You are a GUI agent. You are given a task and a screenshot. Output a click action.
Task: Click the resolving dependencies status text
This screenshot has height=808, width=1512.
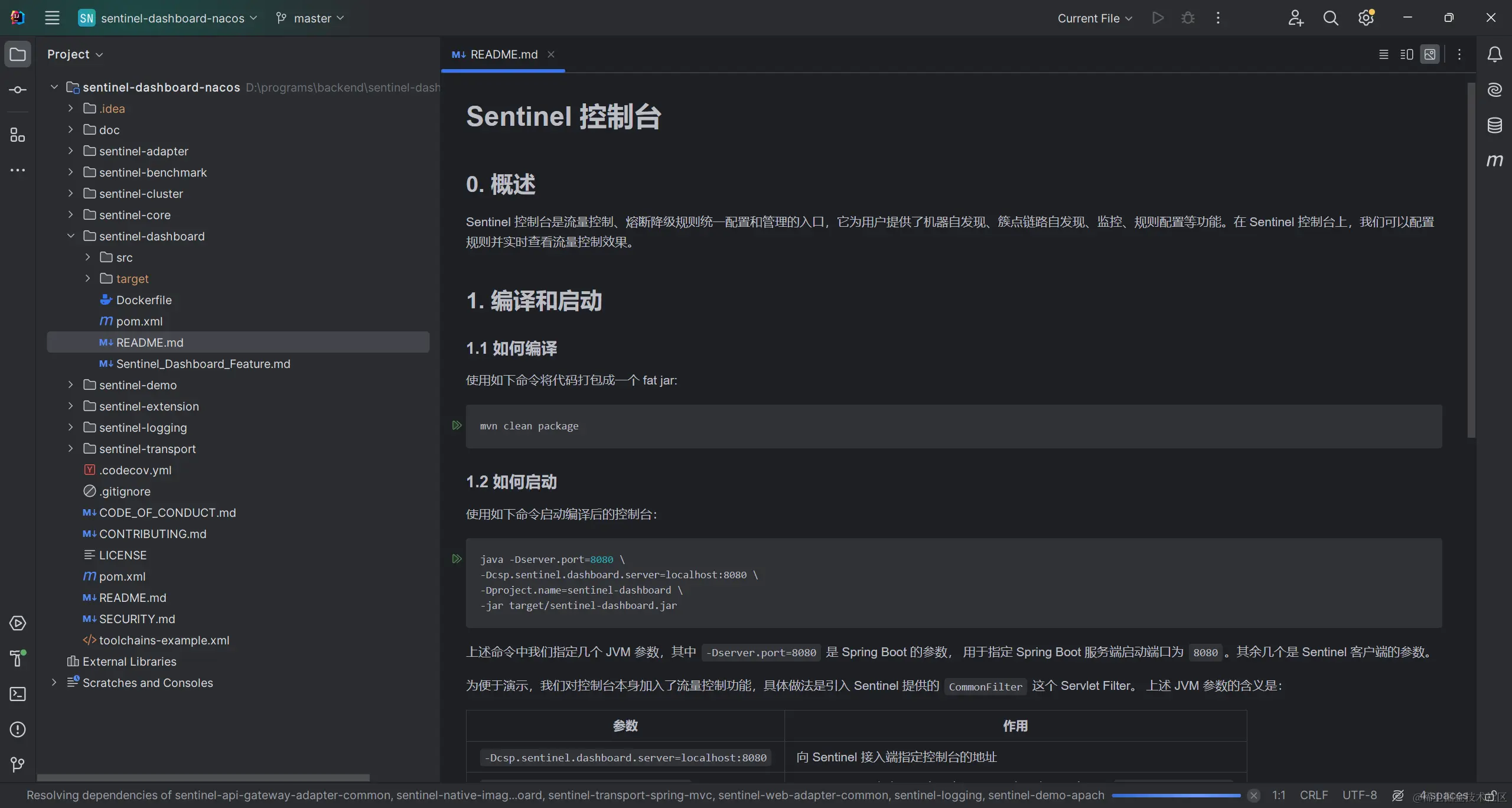pyautogui.click(x=565, y=796)
